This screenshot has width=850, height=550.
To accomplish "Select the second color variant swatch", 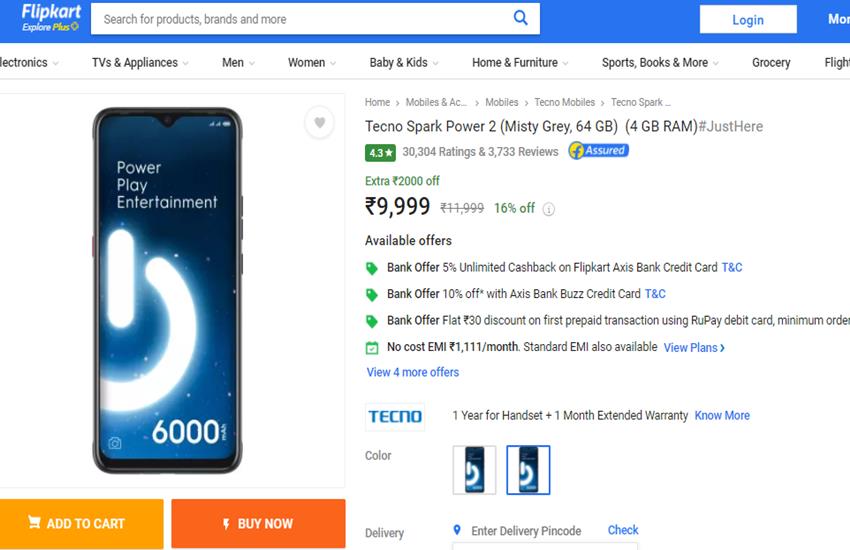I will (x=528, y=470).
